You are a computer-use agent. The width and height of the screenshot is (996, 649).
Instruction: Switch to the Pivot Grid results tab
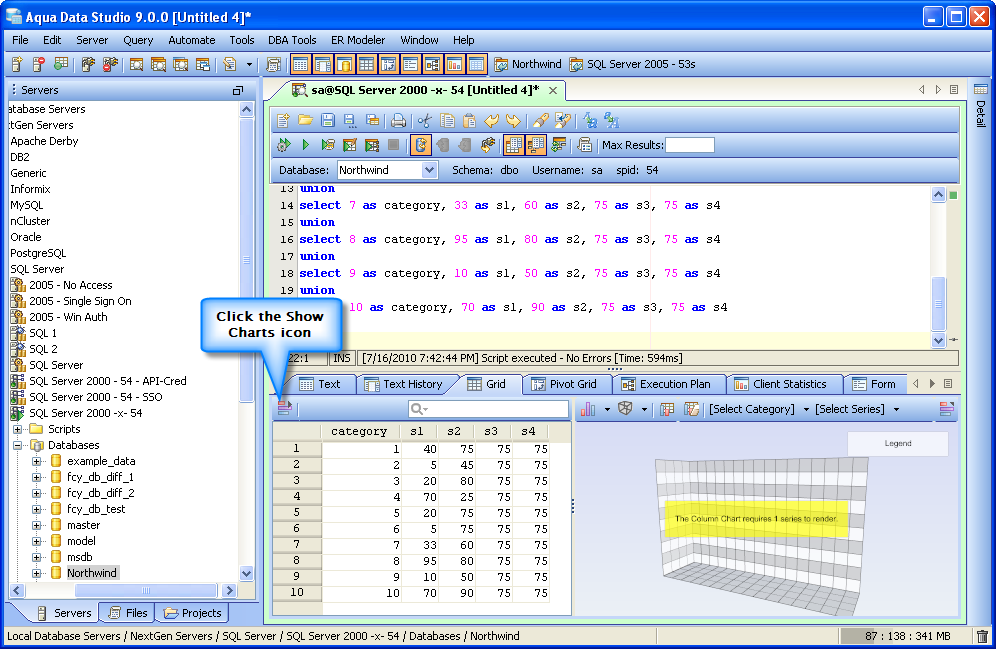565,384
